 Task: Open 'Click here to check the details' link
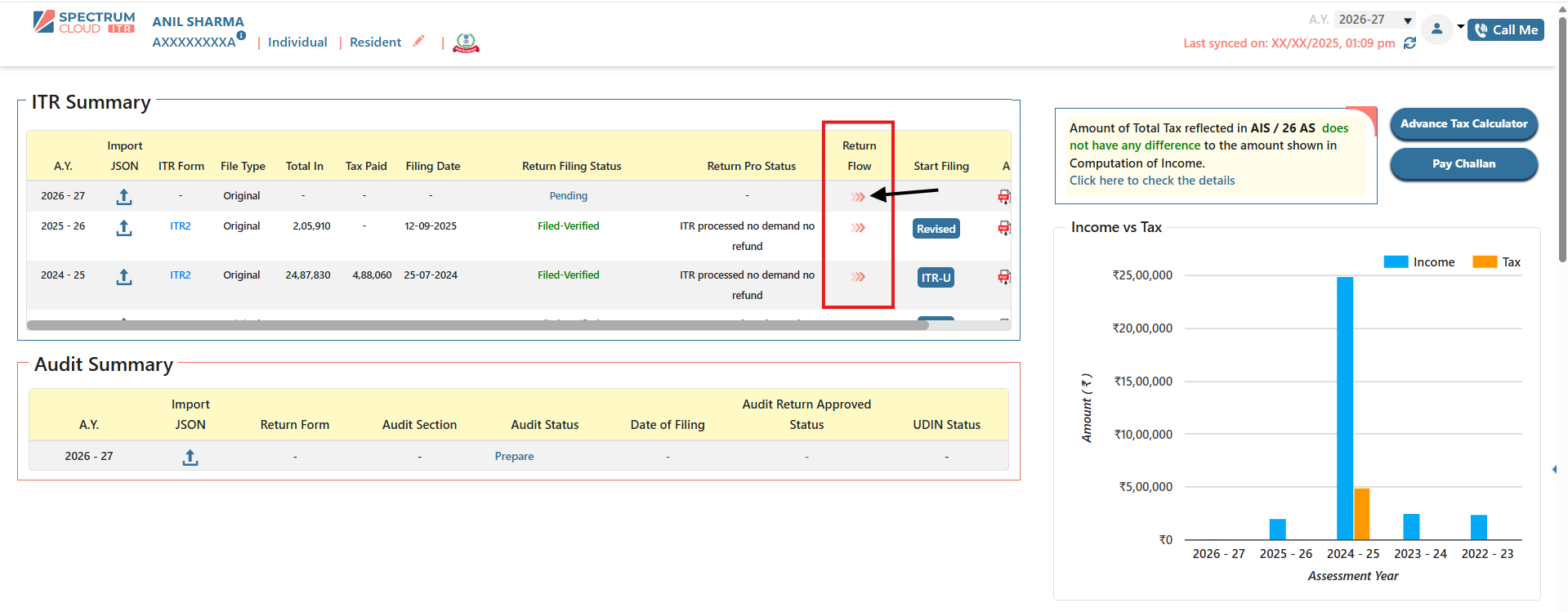pyautogui.click(x=1151, y=181)
